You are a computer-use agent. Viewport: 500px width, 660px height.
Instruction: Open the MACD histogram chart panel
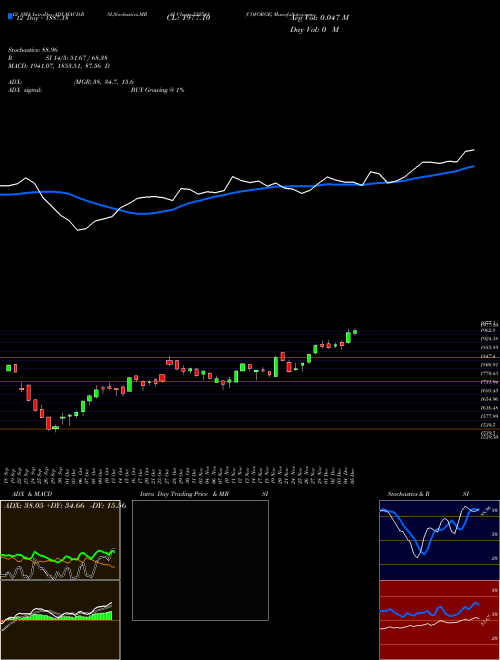(x=60, y=620)
